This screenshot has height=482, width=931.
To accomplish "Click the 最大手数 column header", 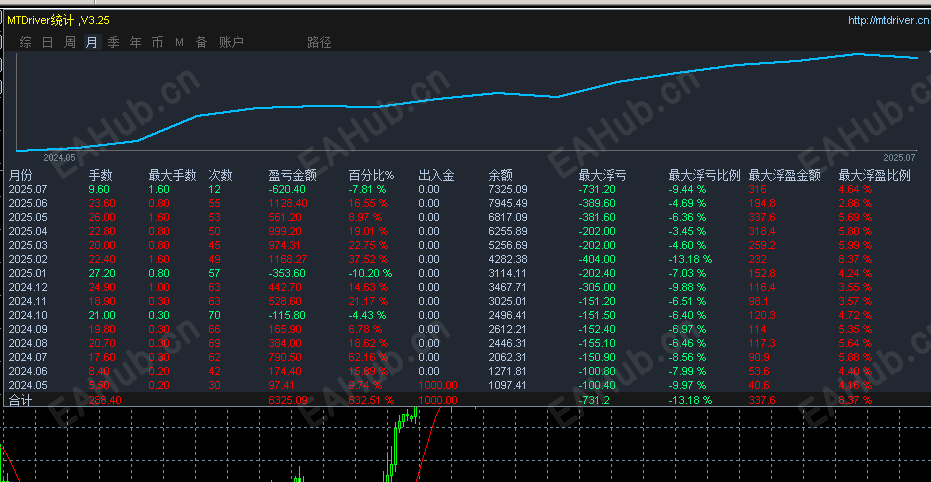I will [172, 175].
